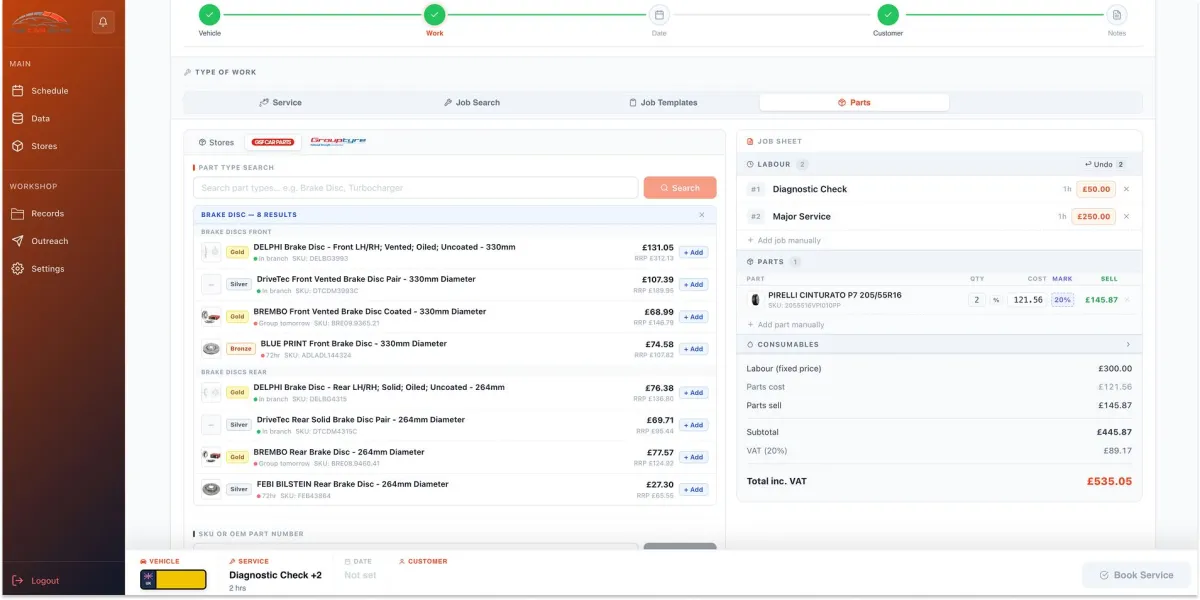Click the notification bell icon
Viewport: 1200px width, 600px height.
pyautogui.click(x=102, y=21)
